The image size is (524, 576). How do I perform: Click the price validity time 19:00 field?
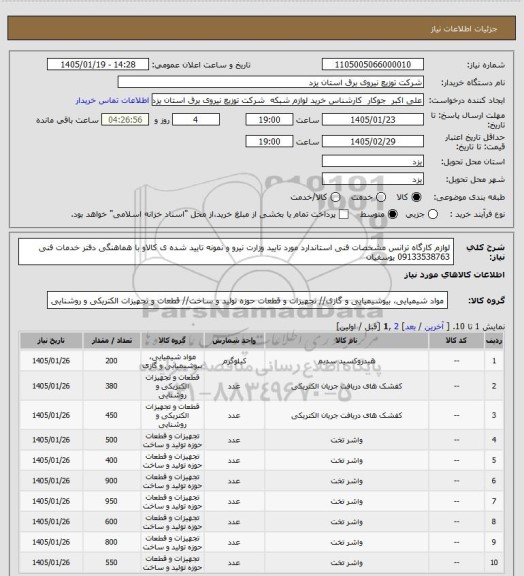(x=269, y=141)
